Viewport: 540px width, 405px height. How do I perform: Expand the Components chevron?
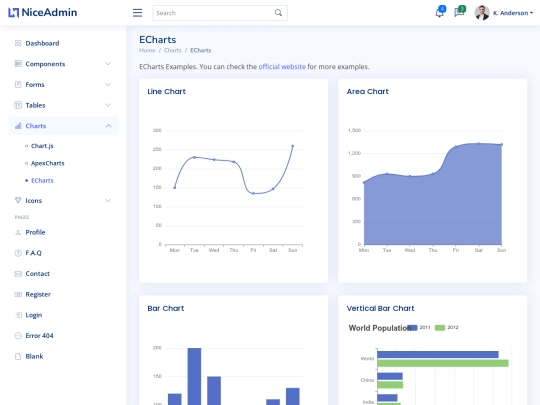point(108,64)
